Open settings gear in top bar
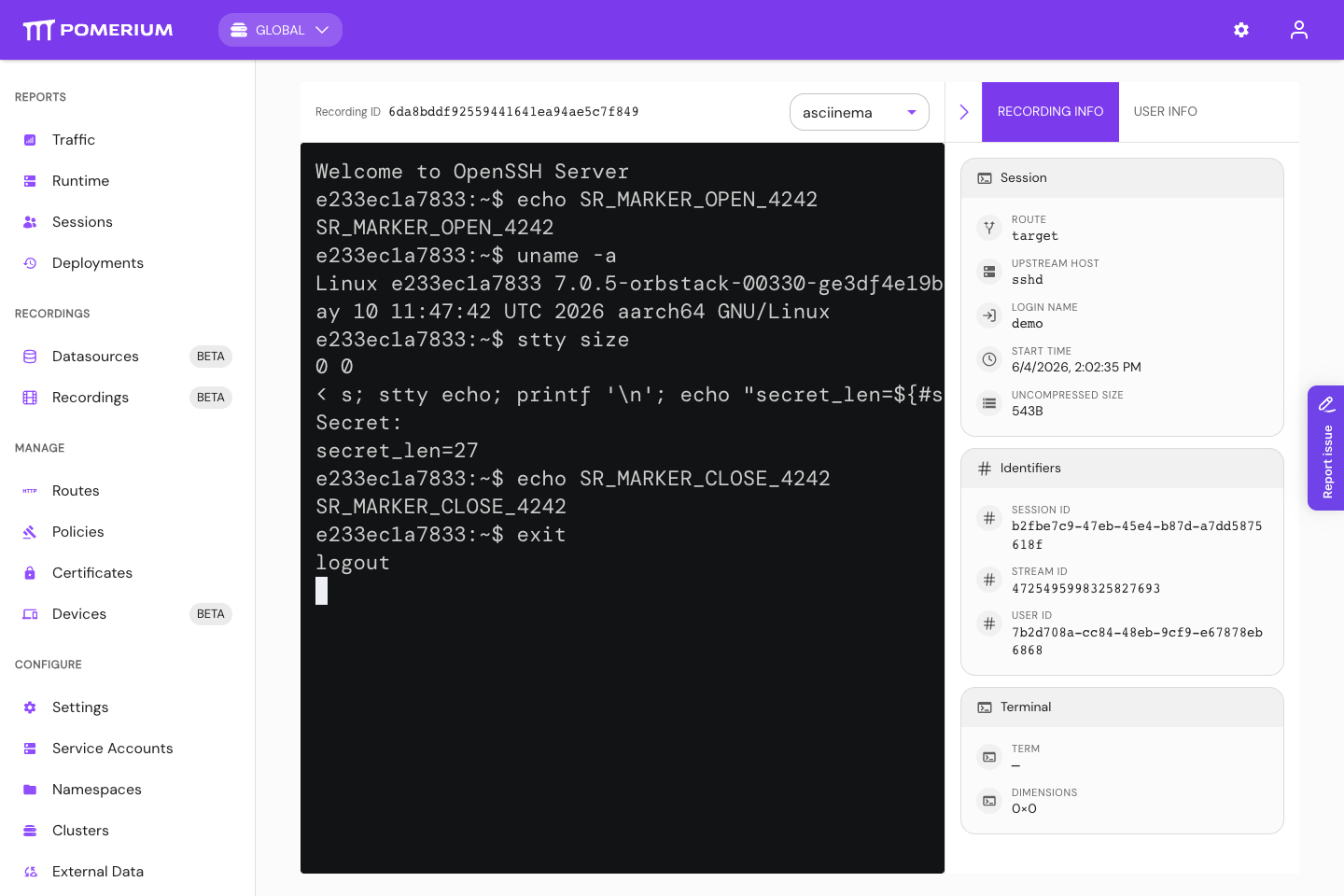 (1241, 30)
